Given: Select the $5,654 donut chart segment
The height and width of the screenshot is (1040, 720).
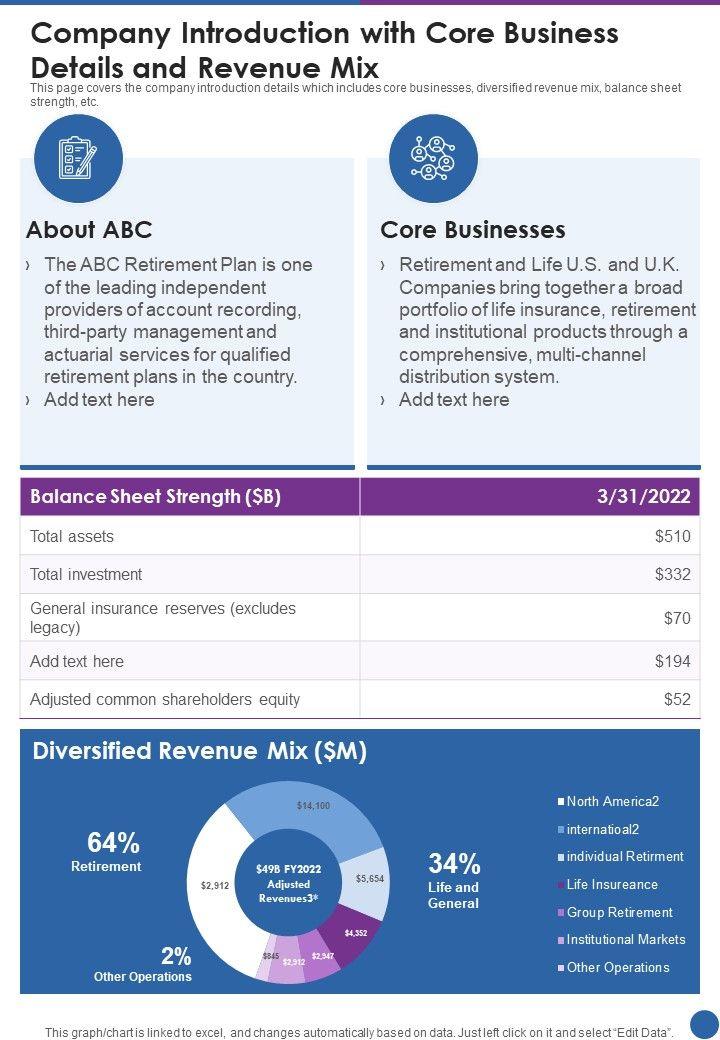Looking at the screenshot, I should [x=369, y=880].
